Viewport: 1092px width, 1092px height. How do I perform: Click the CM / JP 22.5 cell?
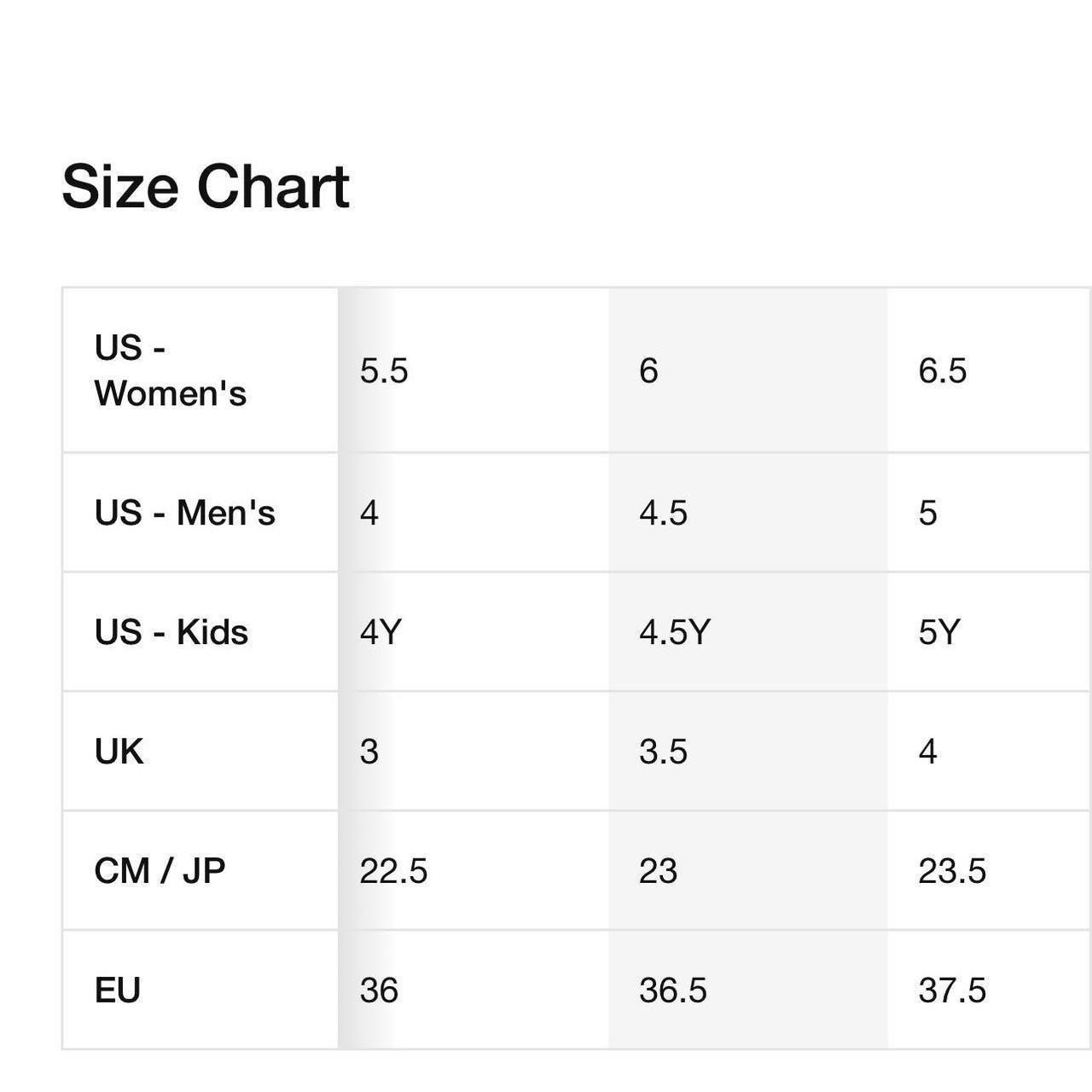click(473, 871)
